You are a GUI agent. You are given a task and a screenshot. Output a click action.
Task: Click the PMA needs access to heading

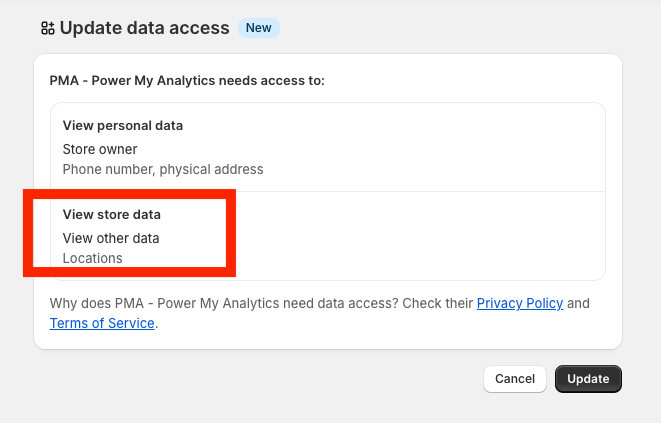coord(187,80)
